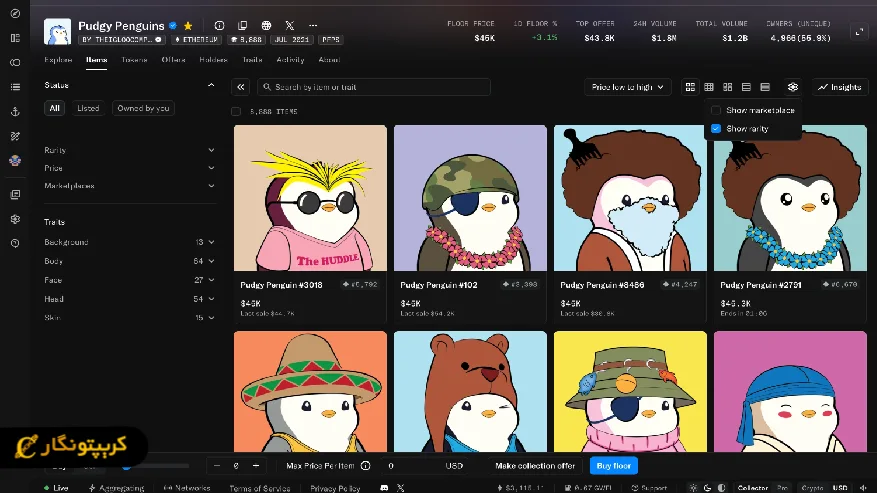Switch to two-column mosaic view icon
This screenshot has height=493, width=877.
[x=728, y=87]
